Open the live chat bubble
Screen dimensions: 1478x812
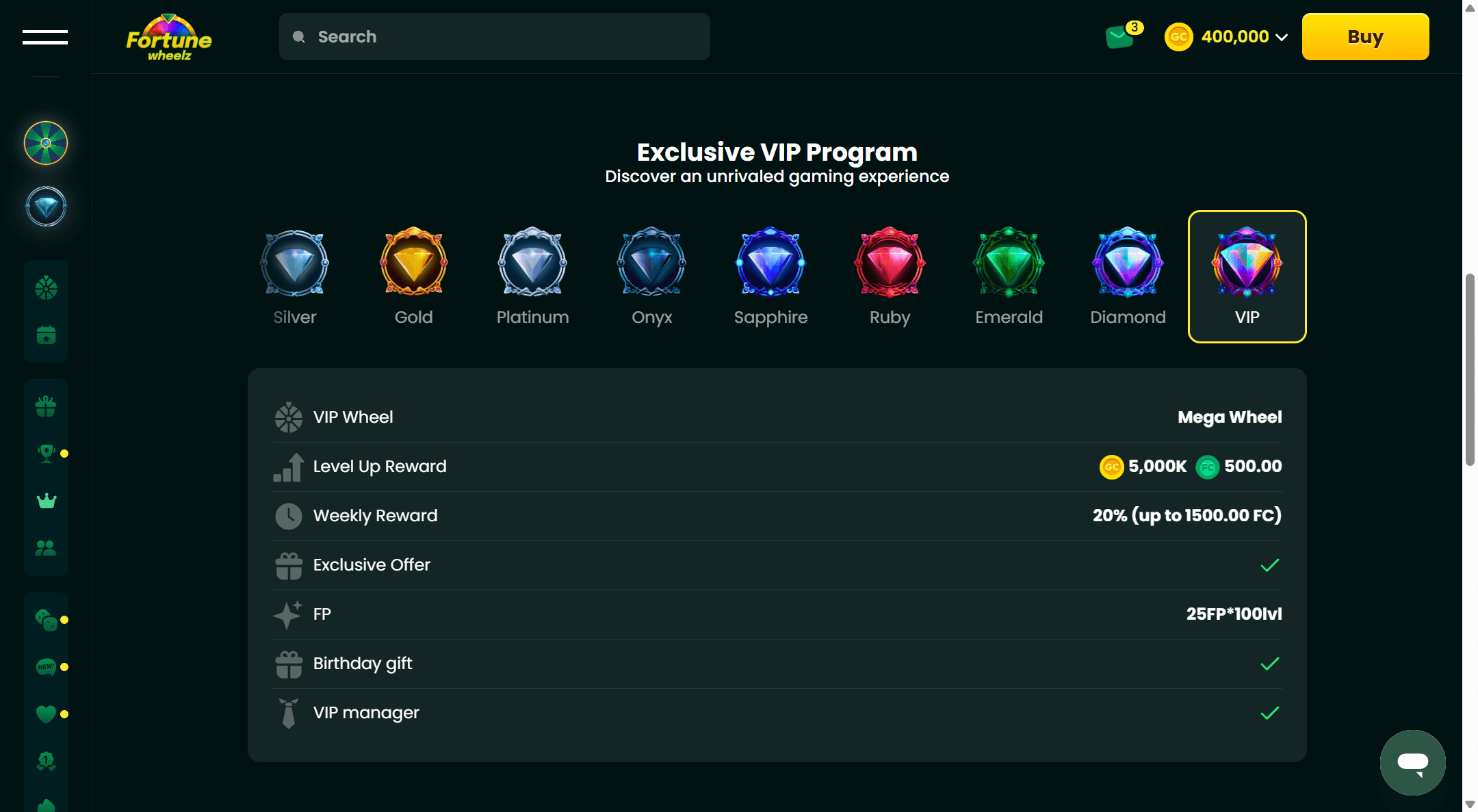coord(1412,762)
